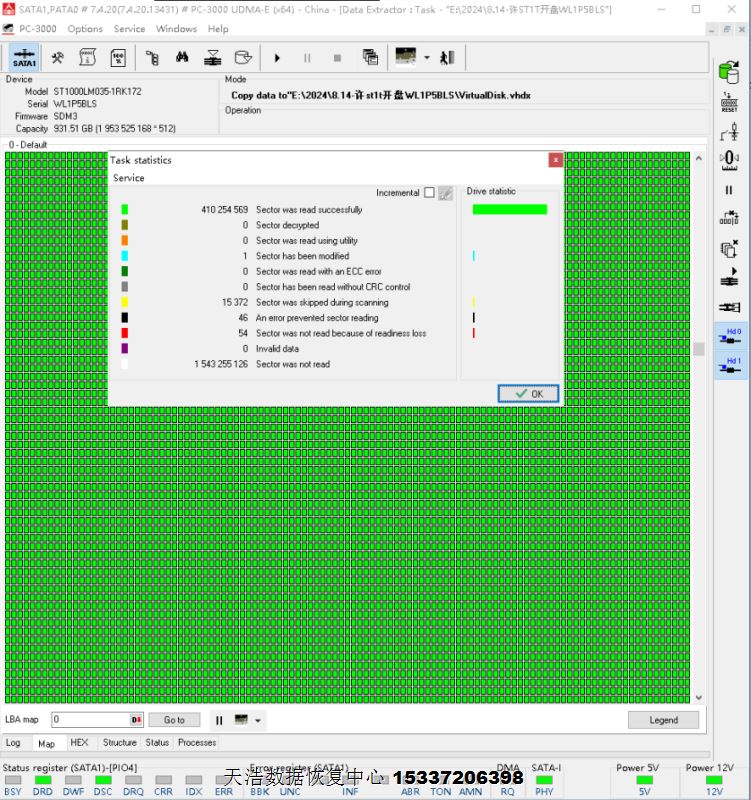Screen dimensions: 751x800
Task: Open the Service menu
Action: click(129, 29)
